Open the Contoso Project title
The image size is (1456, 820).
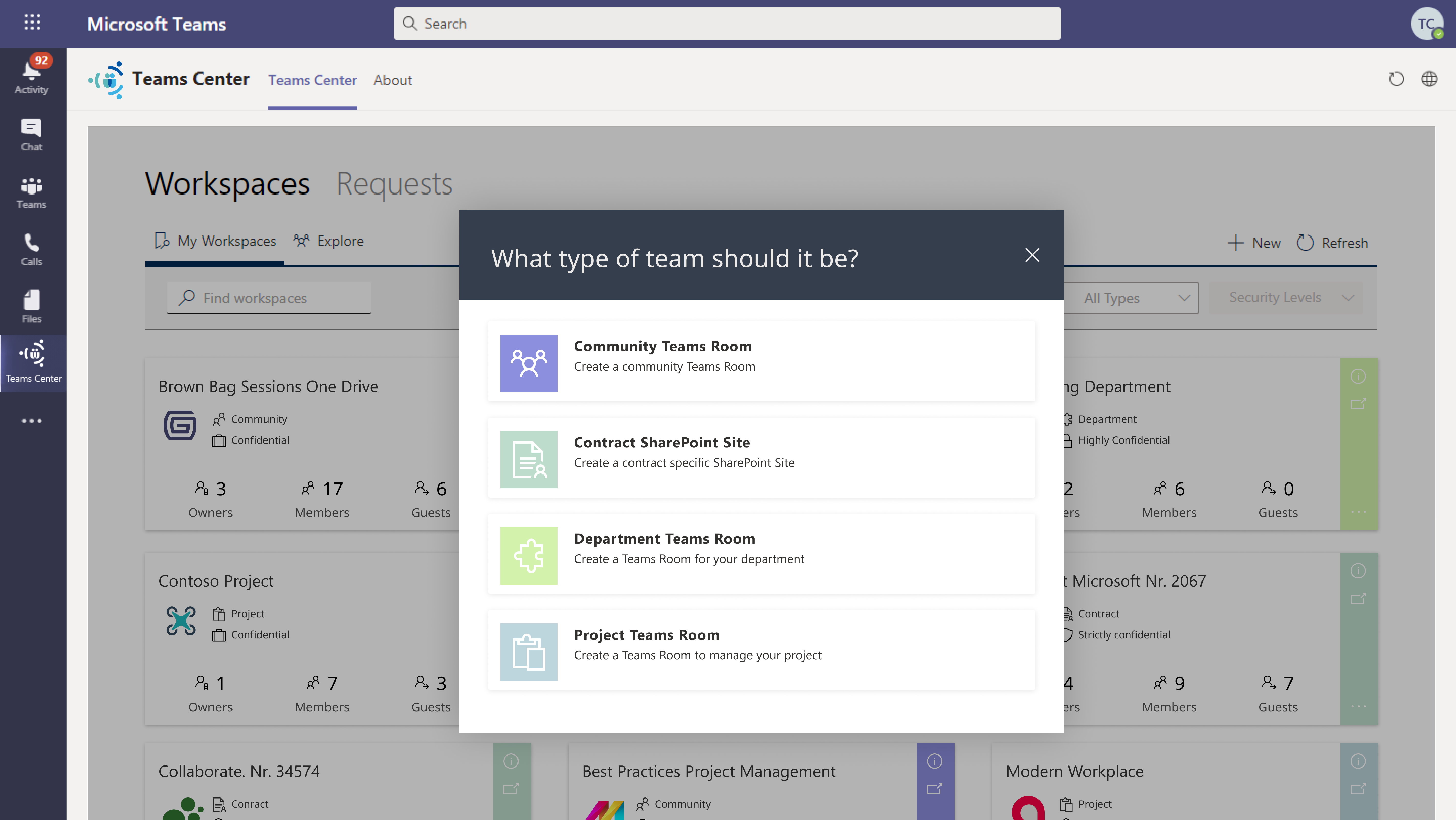[x=216, y=581]
